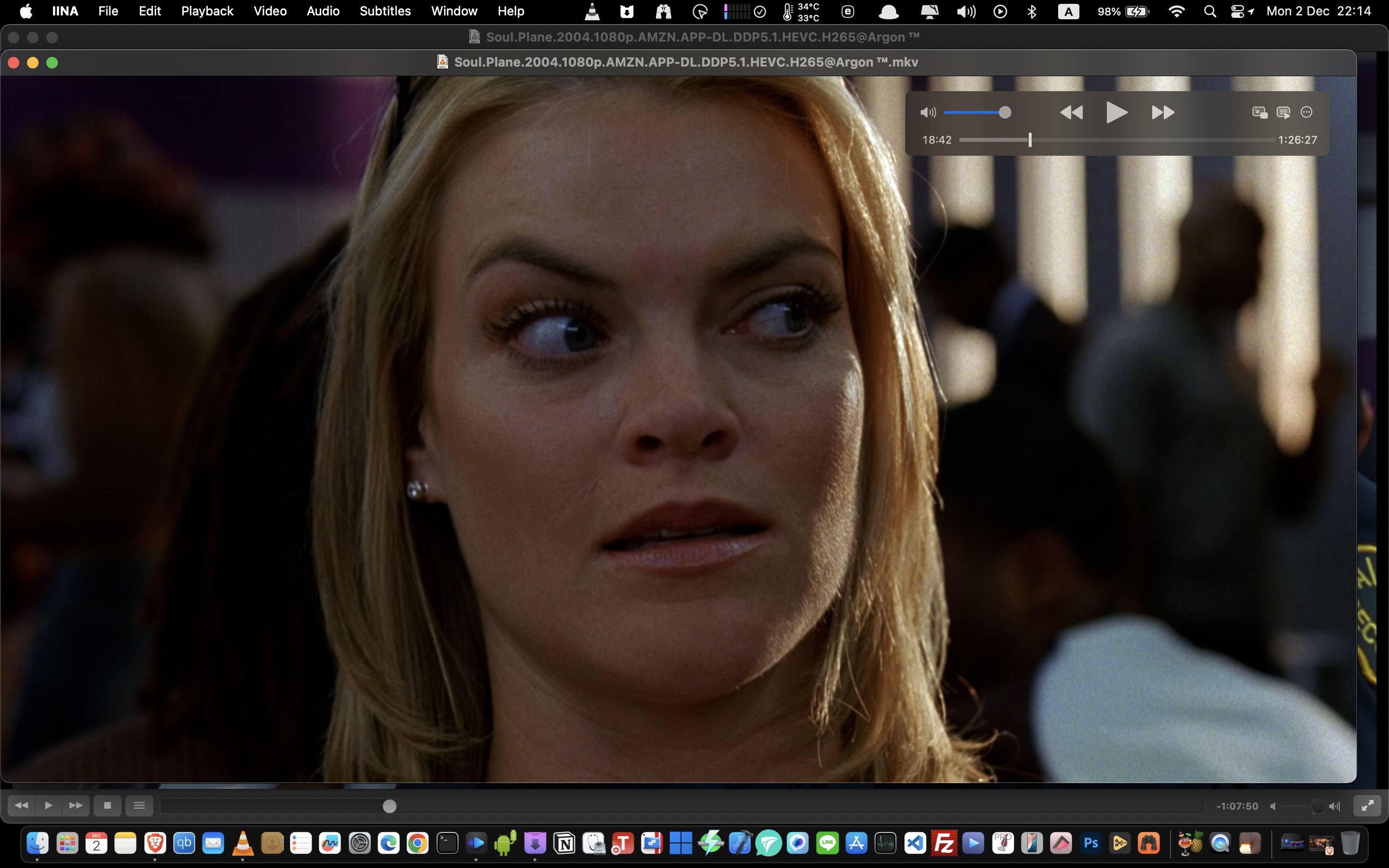
Task: Open Spotlight search magnifier
Action: pos(1210,11)
